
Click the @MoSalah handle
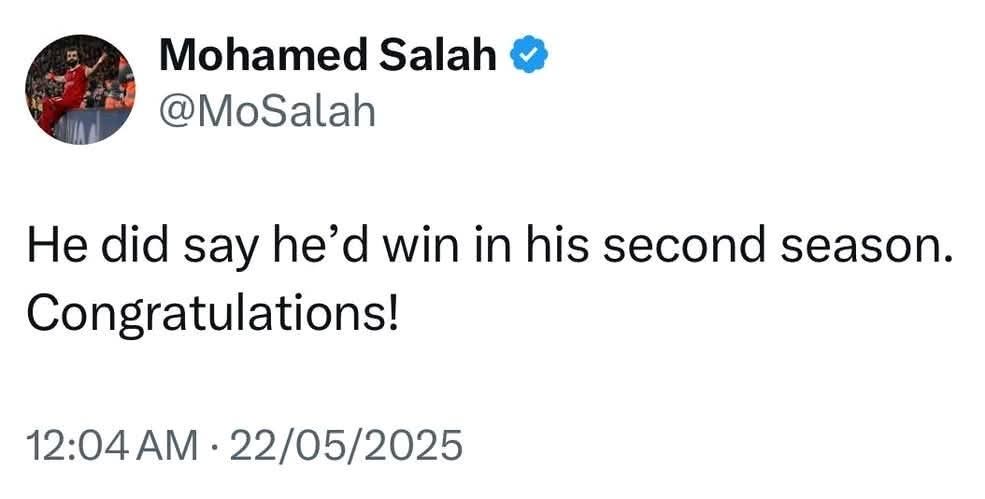268,112
